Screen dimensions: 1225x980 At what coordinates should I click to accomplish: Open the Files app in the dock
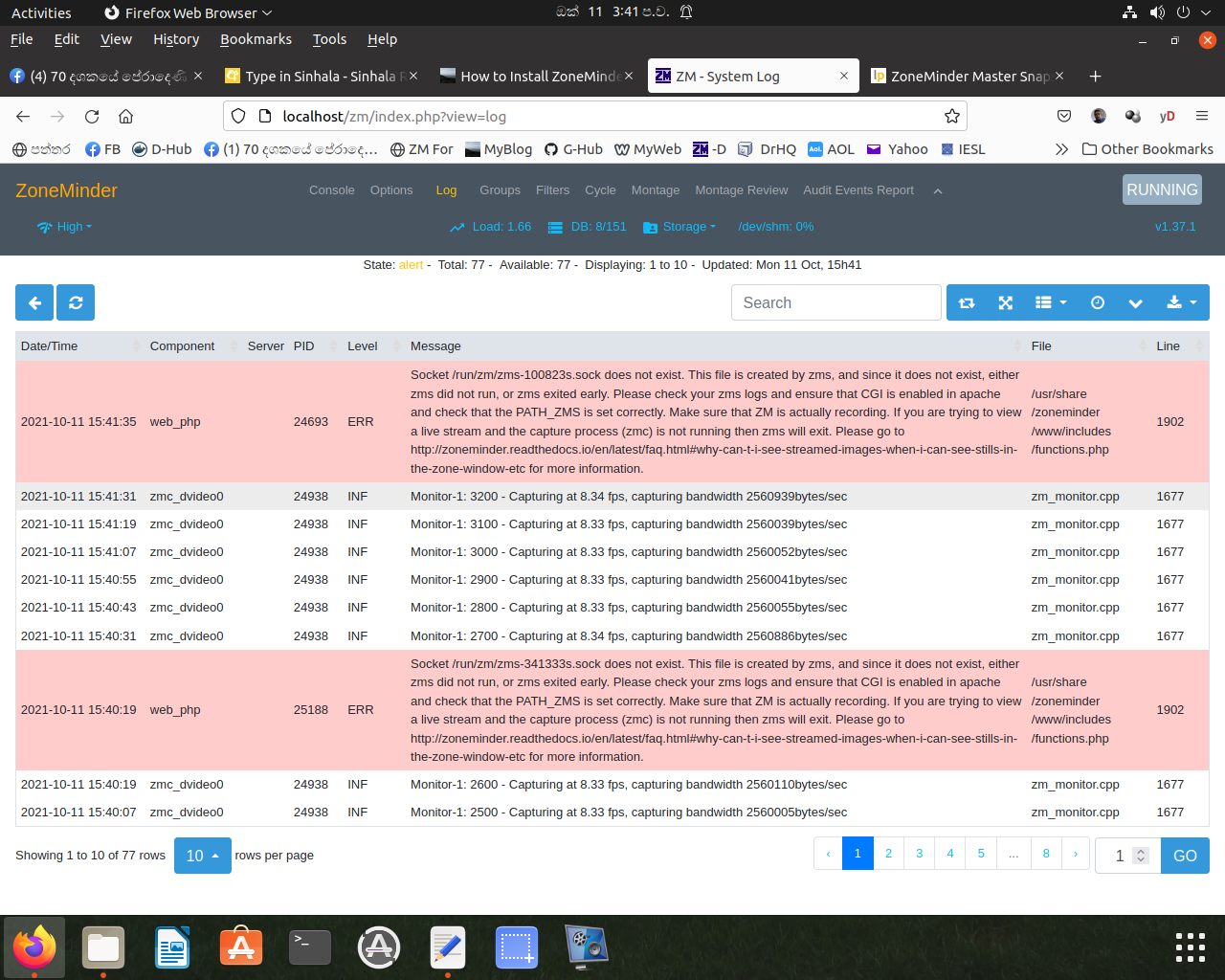pyautogui.click(x=103, y=947)
